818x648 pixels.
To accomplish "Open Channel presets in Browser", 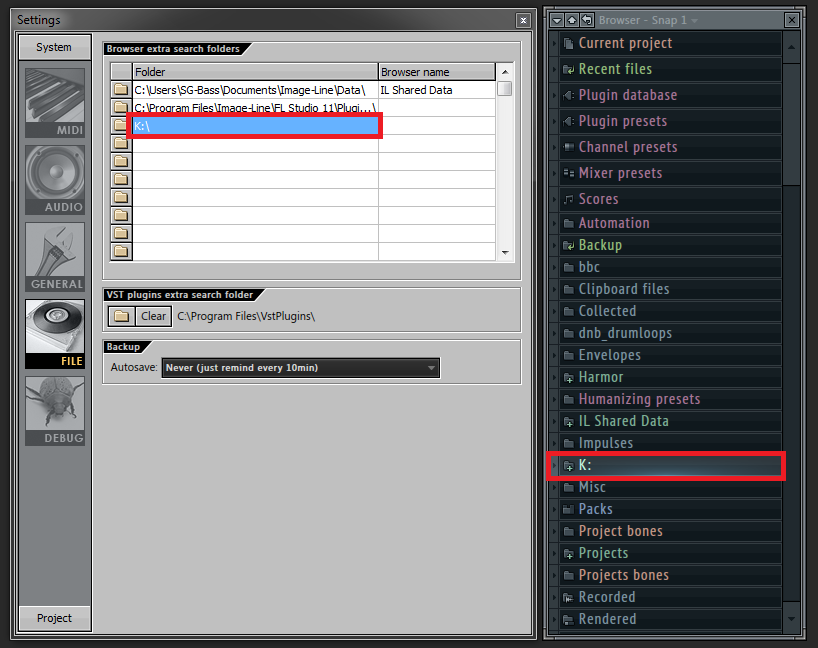I will 670,147.
